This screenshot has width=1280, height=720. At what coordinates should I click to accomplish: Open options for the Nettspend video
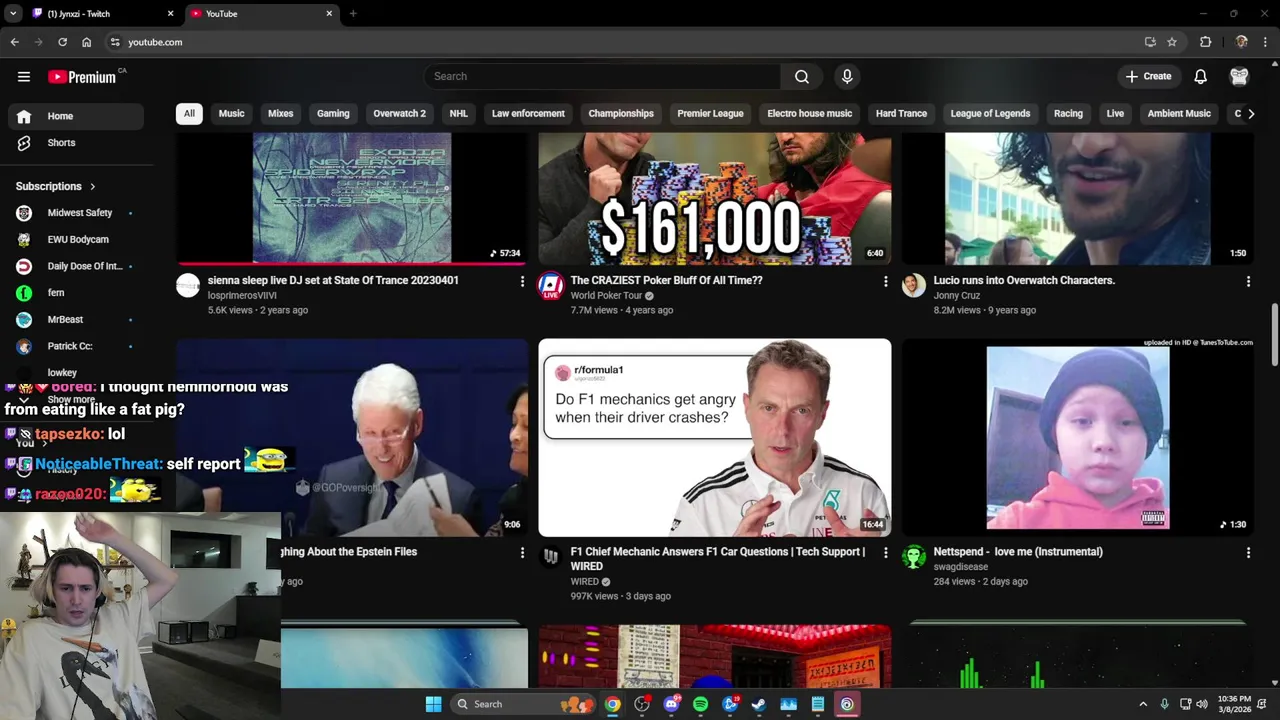point(1248,553)
